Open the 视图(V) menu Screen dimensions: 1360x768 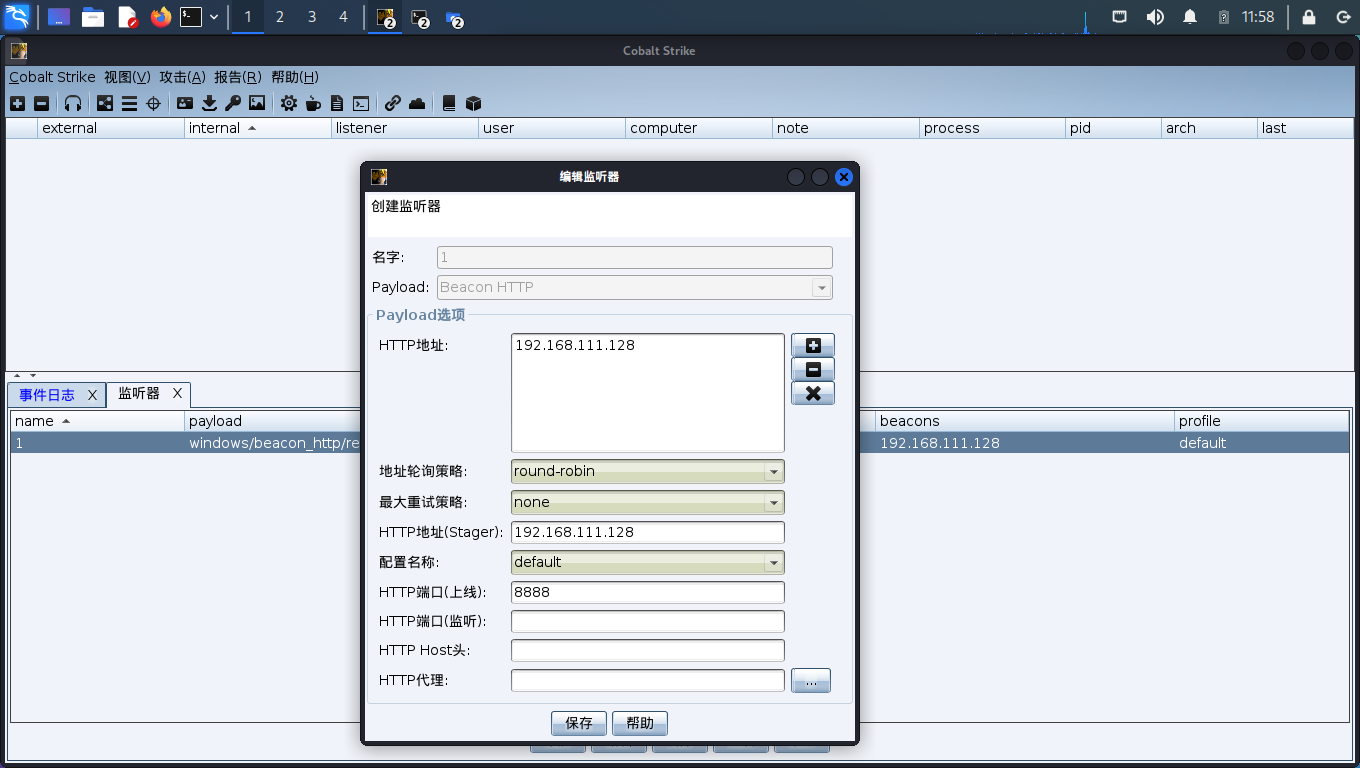coord(127,77)
